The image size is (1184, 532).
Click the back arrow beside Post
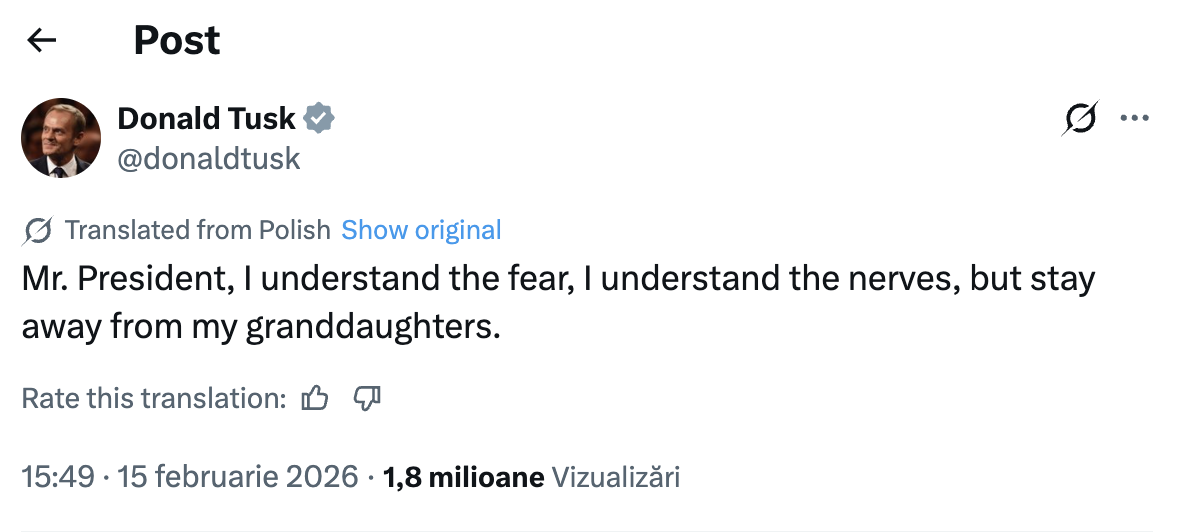[41, 40]
